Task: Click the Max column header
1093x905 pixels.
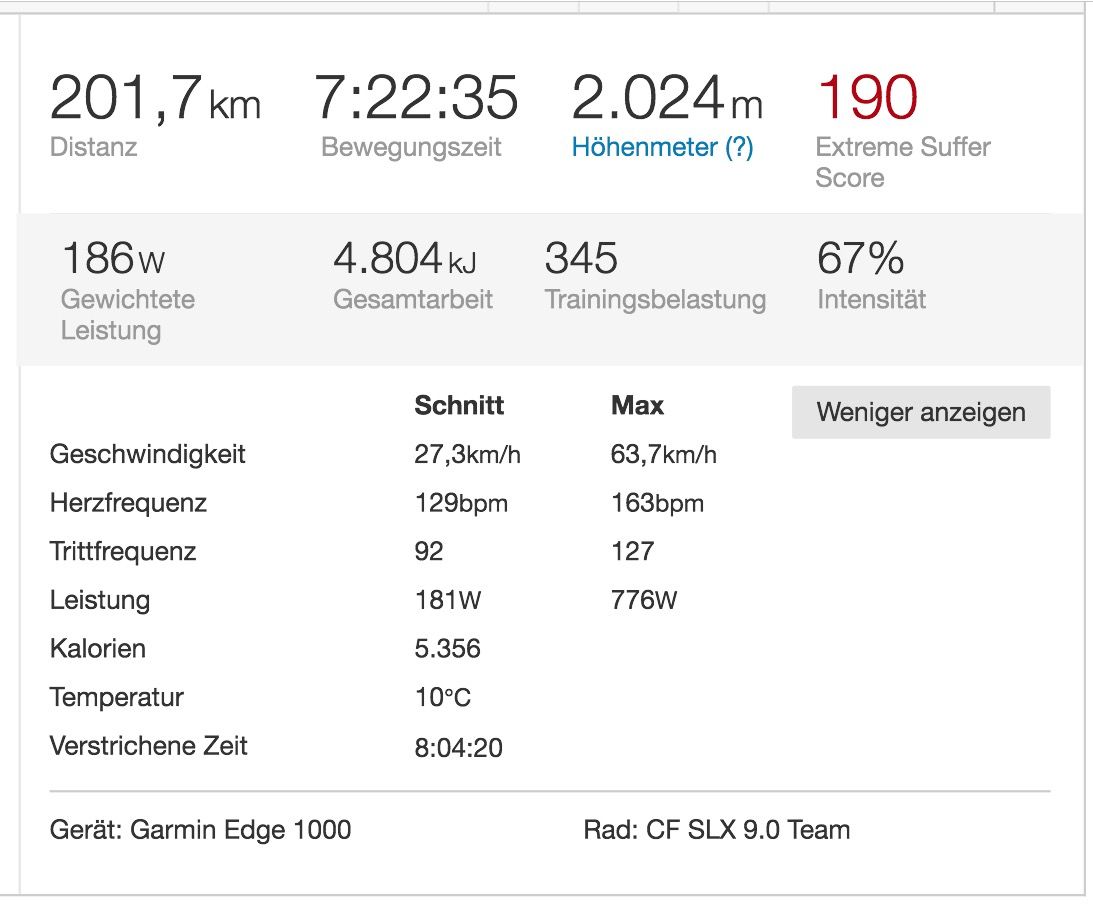Action: pos(637,405)
